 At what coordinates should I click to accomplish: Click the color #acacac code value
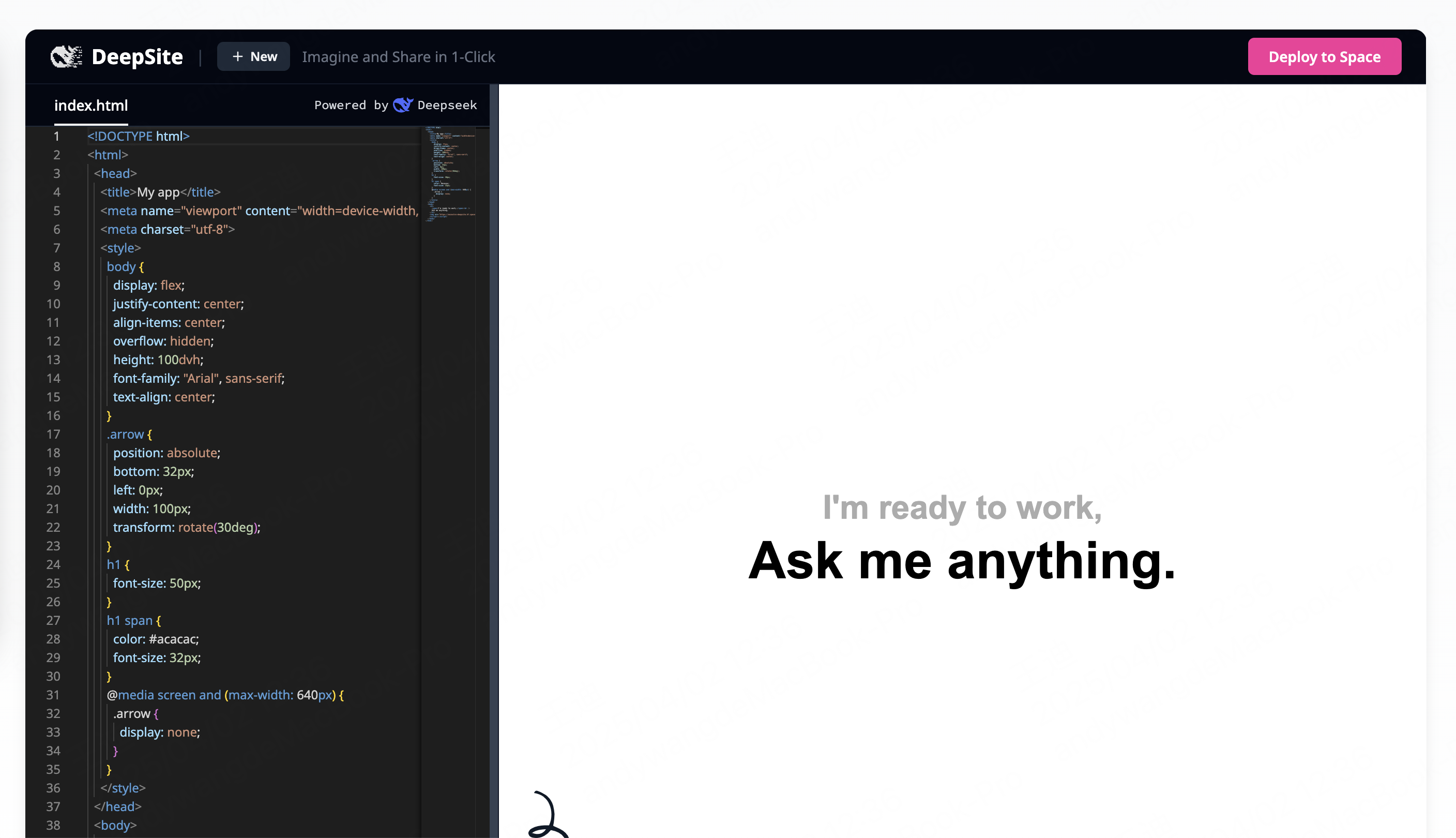(x=173, y=639)
